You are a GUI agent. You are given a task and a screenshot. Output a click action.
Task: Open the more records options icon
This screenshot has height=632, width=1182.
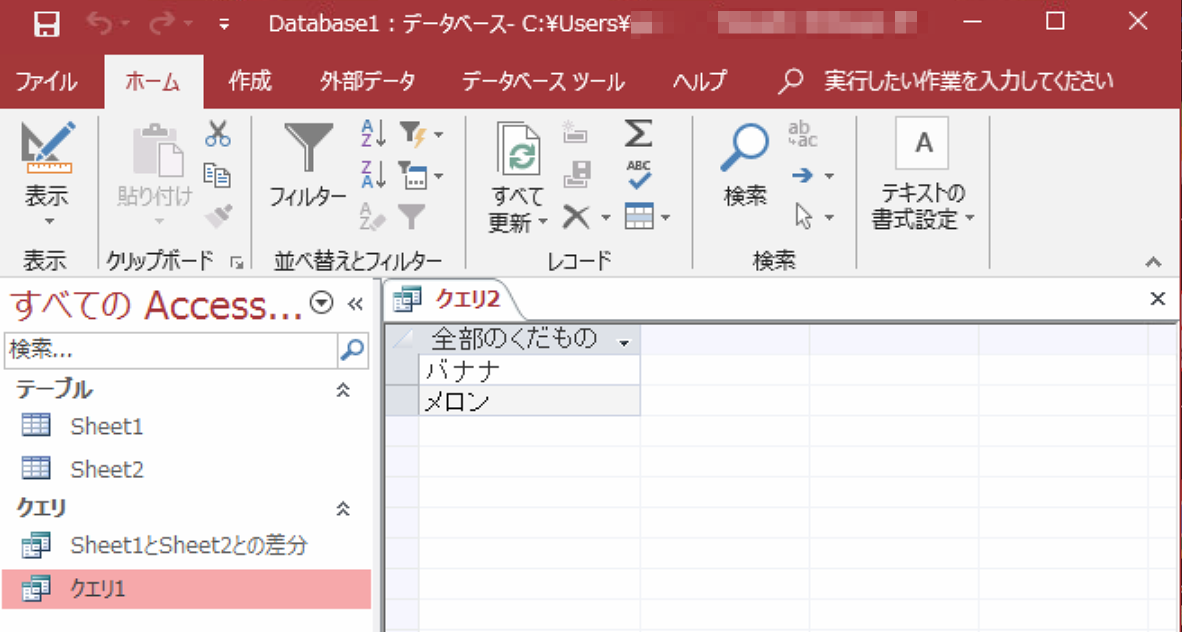point(647,217)
